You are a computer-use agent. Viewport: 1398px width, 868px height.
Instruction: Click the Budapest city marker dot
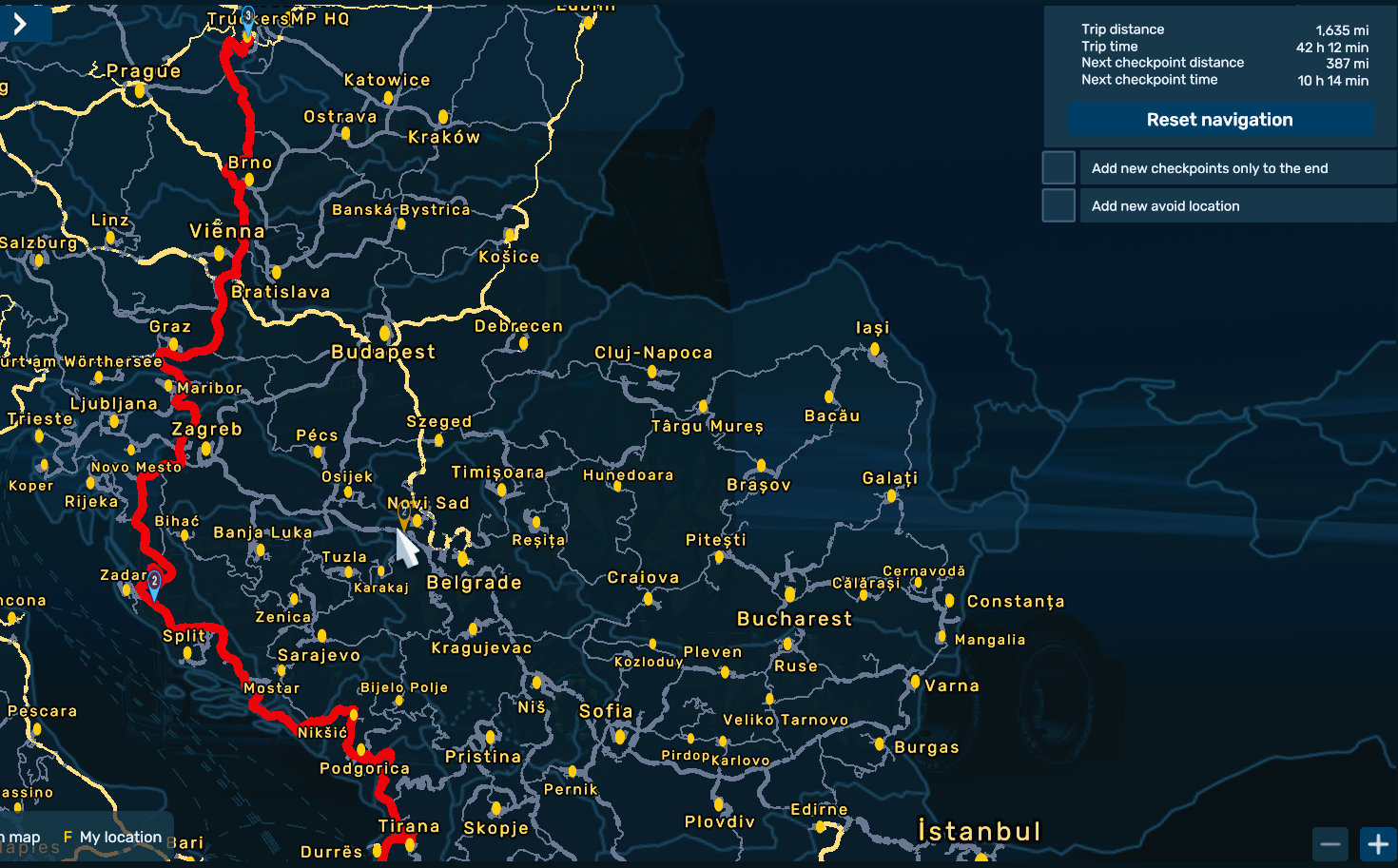click(385, 333)
